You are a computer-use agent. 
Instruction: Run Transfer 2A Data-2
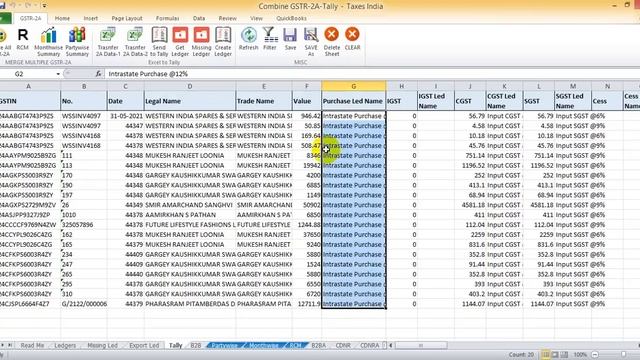135,42
